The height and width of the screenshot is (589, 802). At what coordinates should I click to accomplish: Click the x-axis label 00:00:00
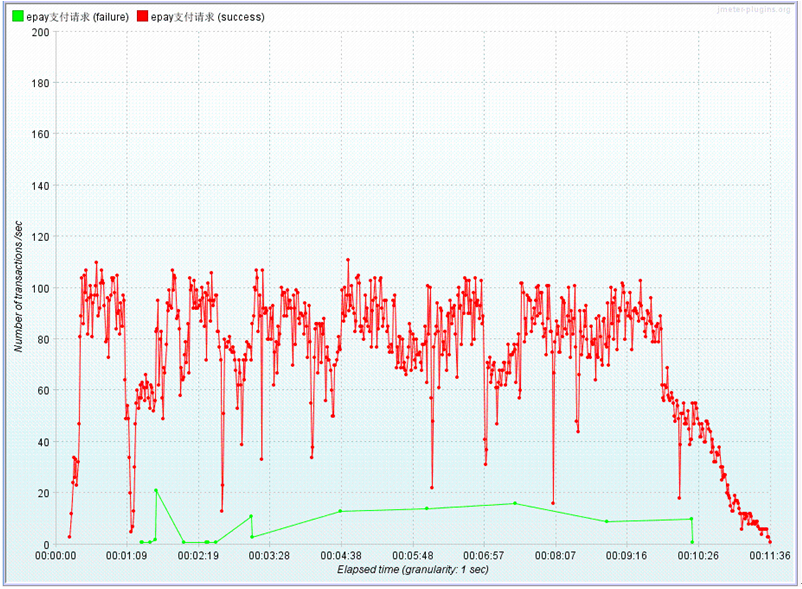(55, 556)
